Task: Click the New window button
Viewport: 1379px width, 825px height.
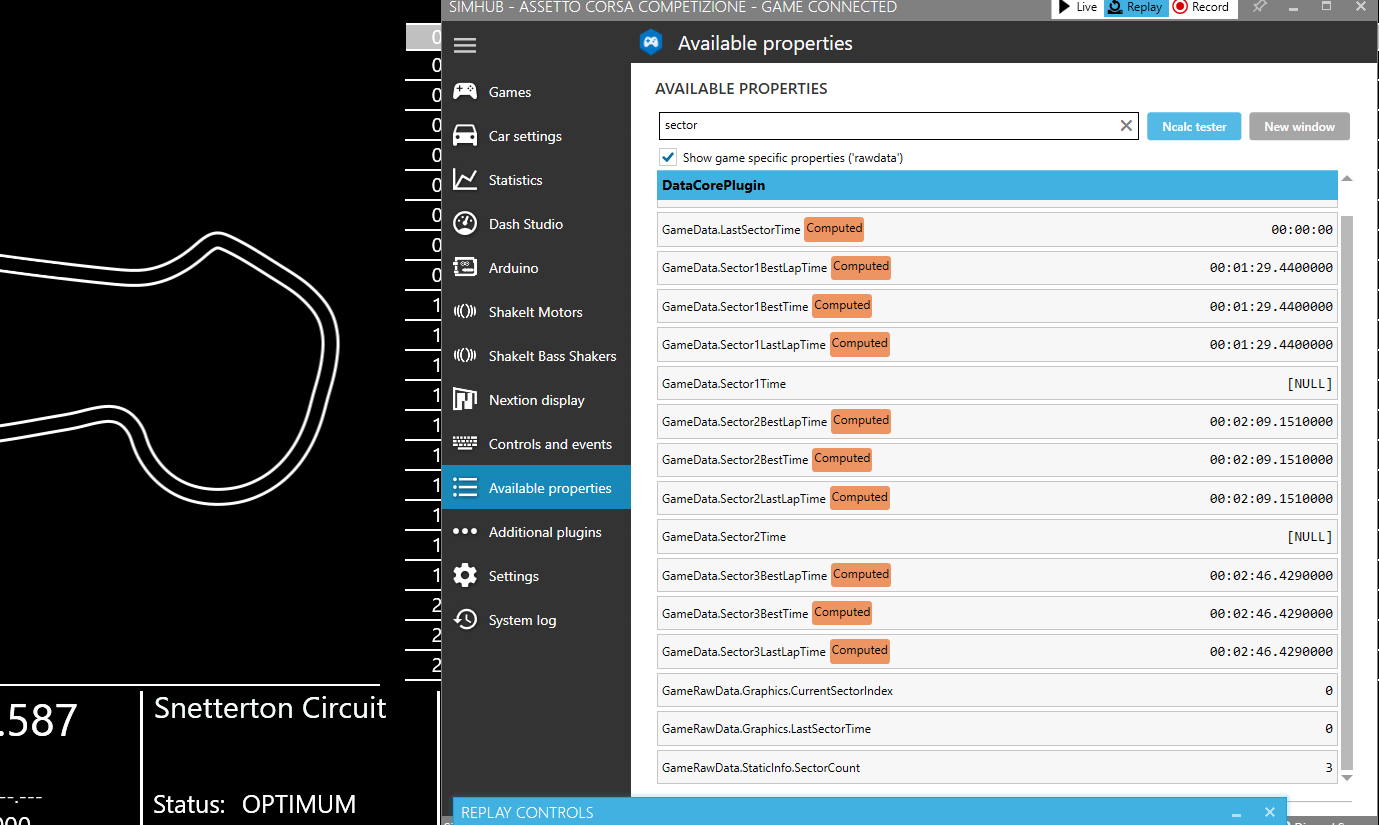Action: 1299,127
